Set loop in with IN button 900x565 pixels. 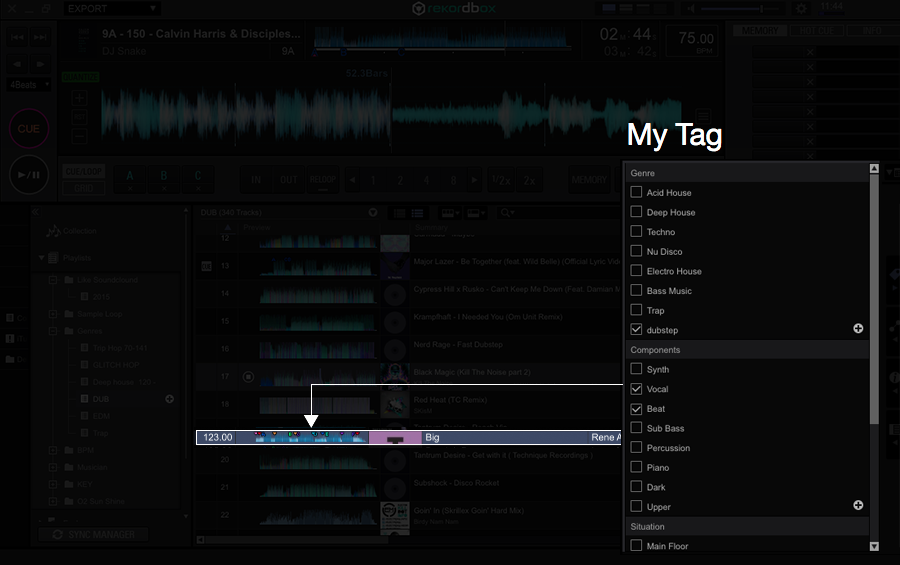click(x=255, y=180)
